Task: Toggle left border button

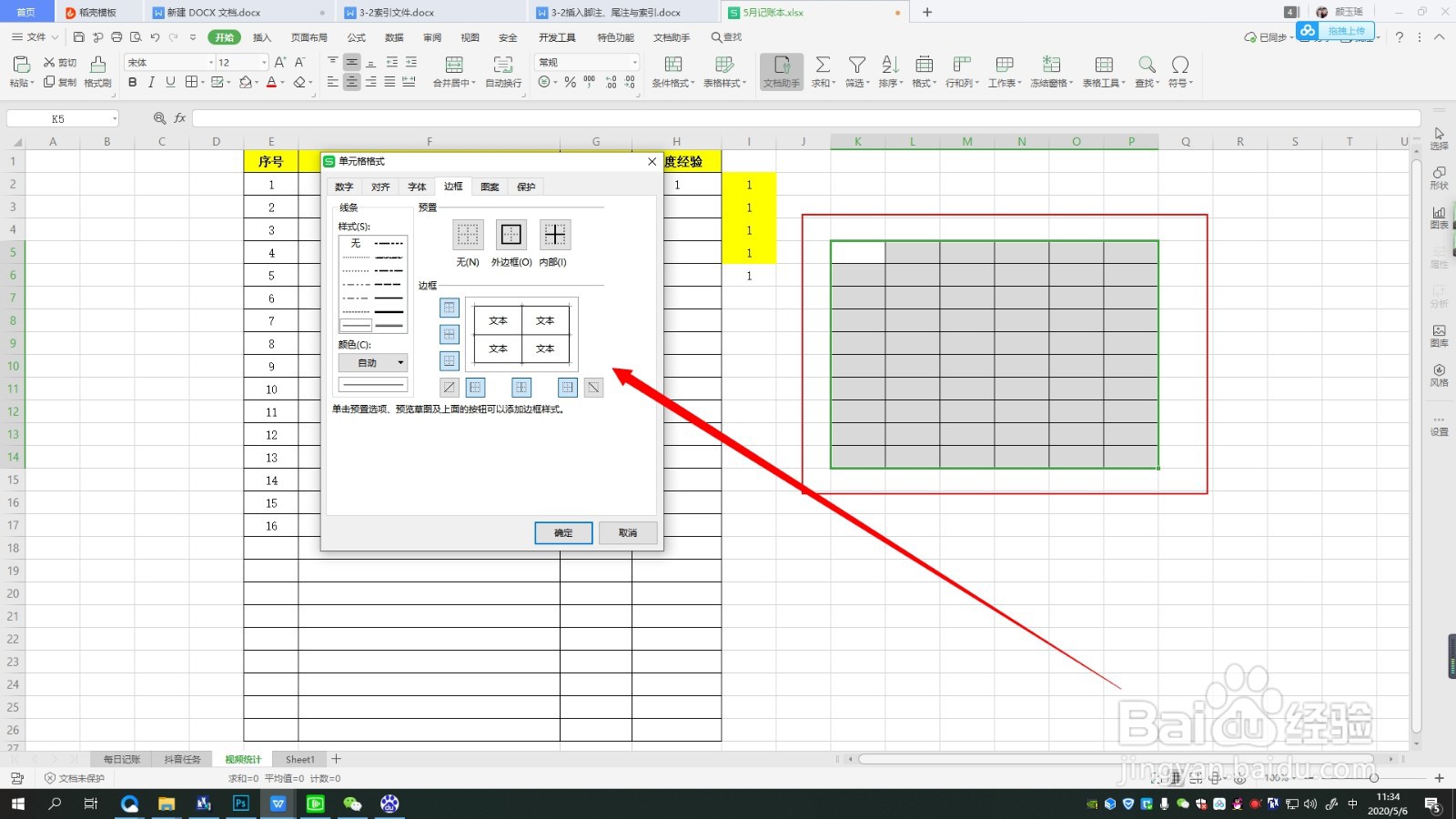Action: (x=475, y=388)
